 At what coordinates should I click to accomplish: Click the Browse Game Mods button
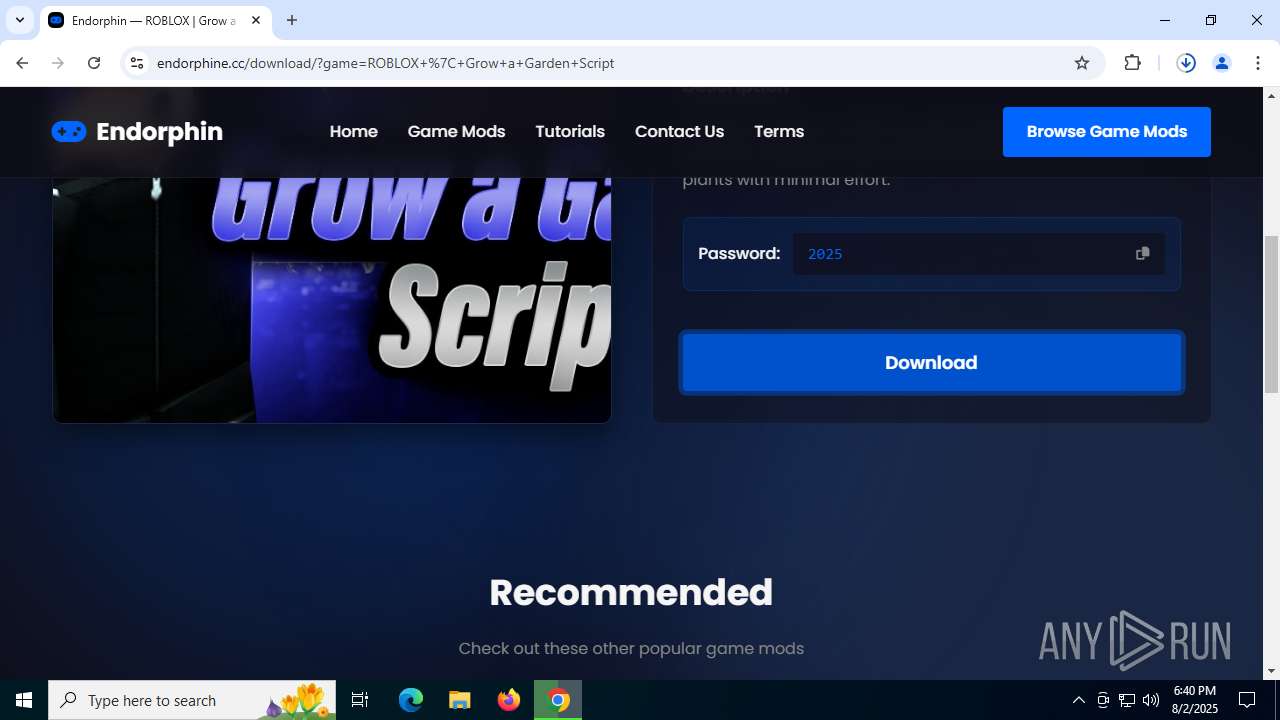click(x=1107, y=132)
